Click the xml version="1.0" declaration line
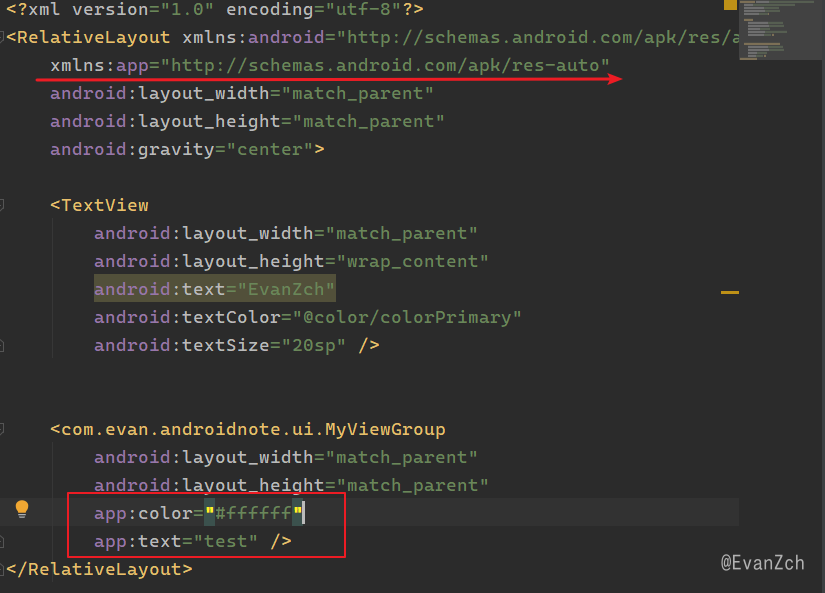Viewport: 825px width, 593px height. coord(215,9)
